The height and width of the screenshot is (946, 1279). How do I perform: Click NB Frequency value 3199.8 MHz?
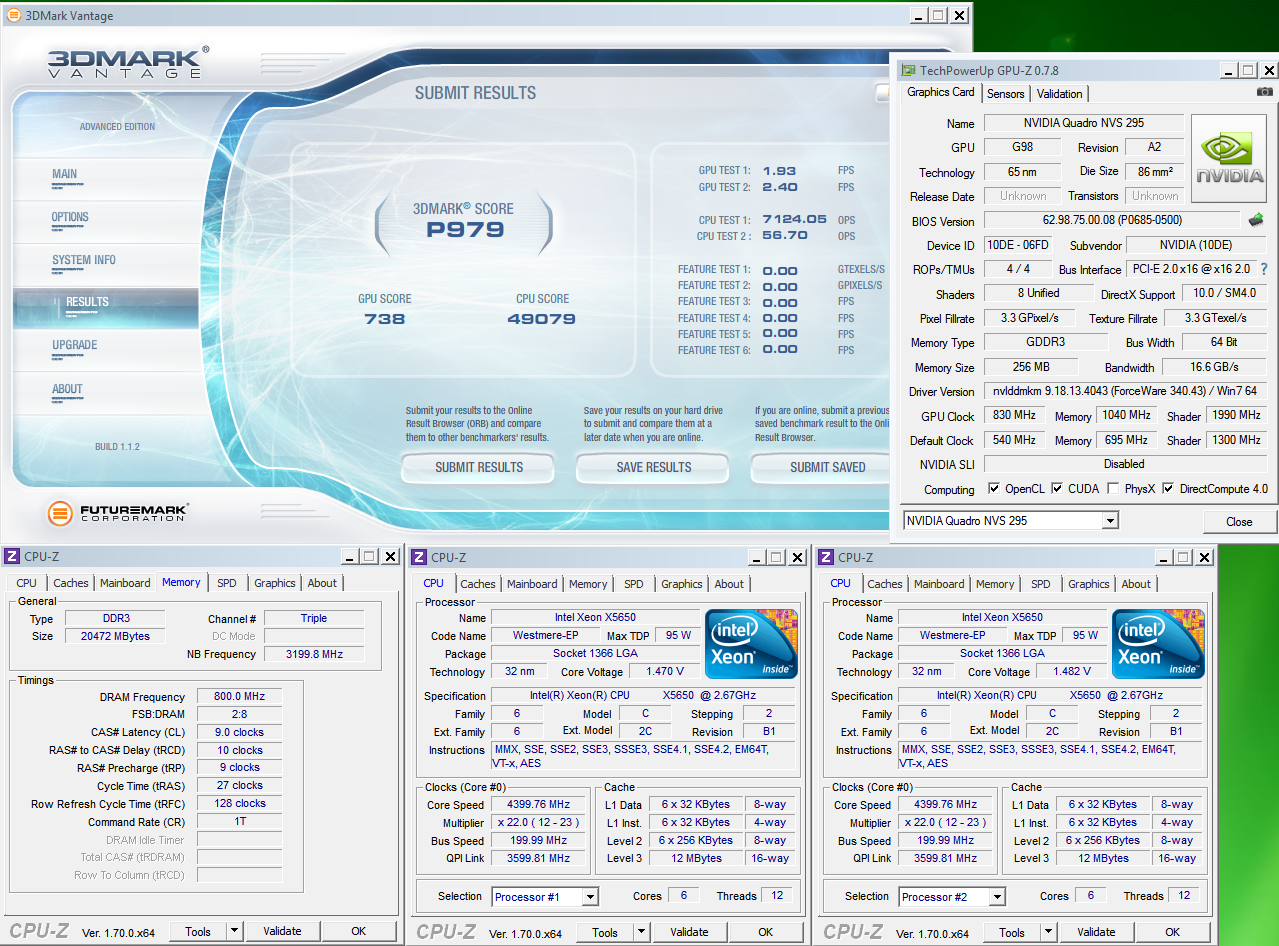(314, 654)
